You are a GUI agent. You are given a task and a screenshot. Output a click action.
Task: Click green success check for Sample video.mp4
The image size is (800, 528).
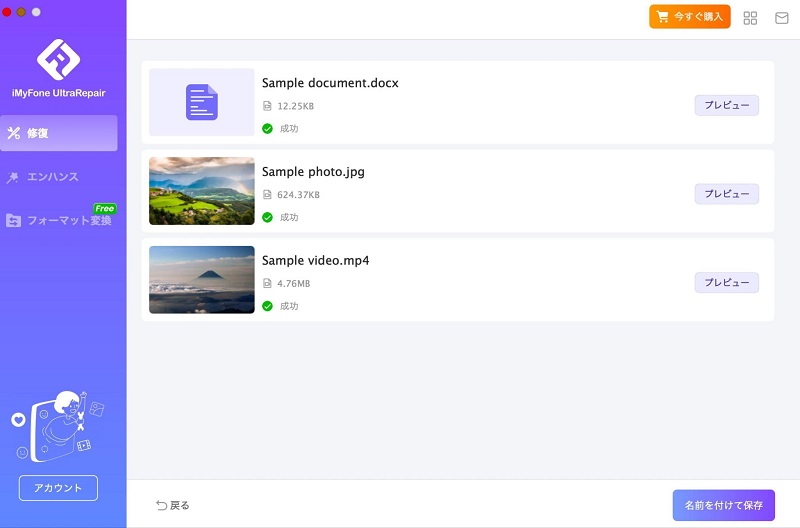click(x=267, y=306)
